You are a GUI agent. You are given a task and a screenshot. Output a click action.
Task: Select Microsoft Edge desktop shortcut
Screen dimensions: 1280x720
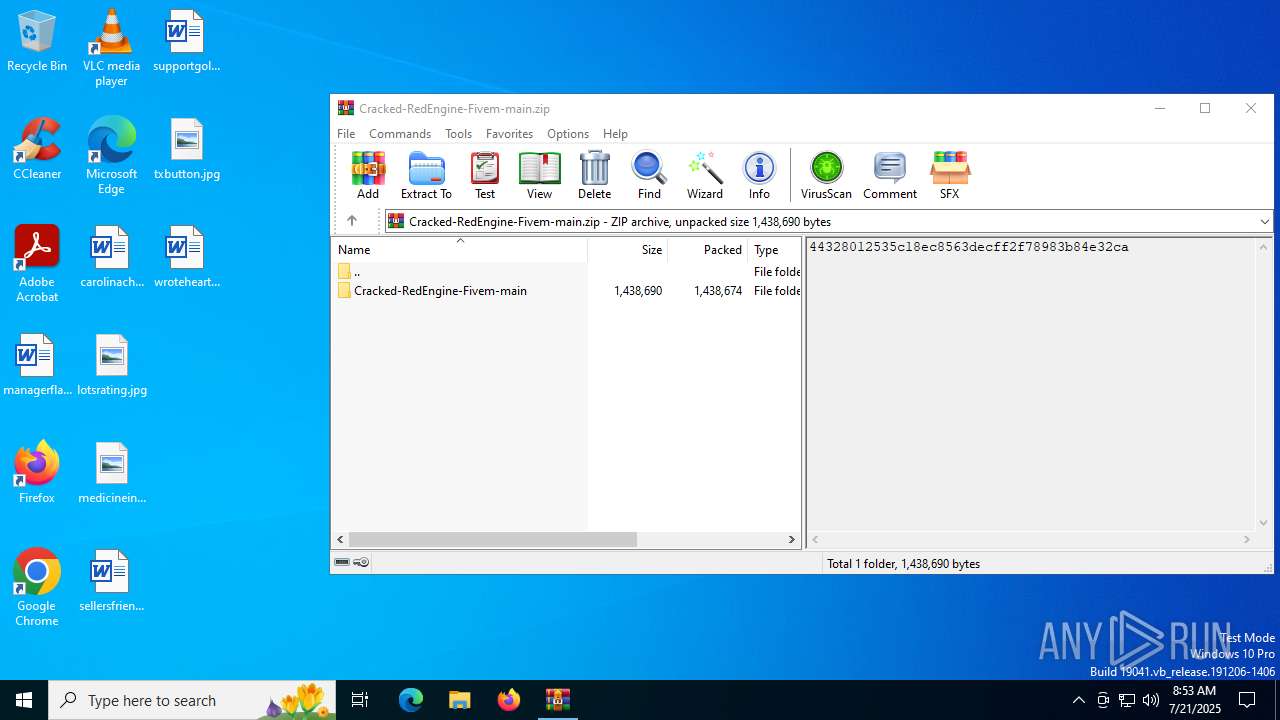point(111,156)
